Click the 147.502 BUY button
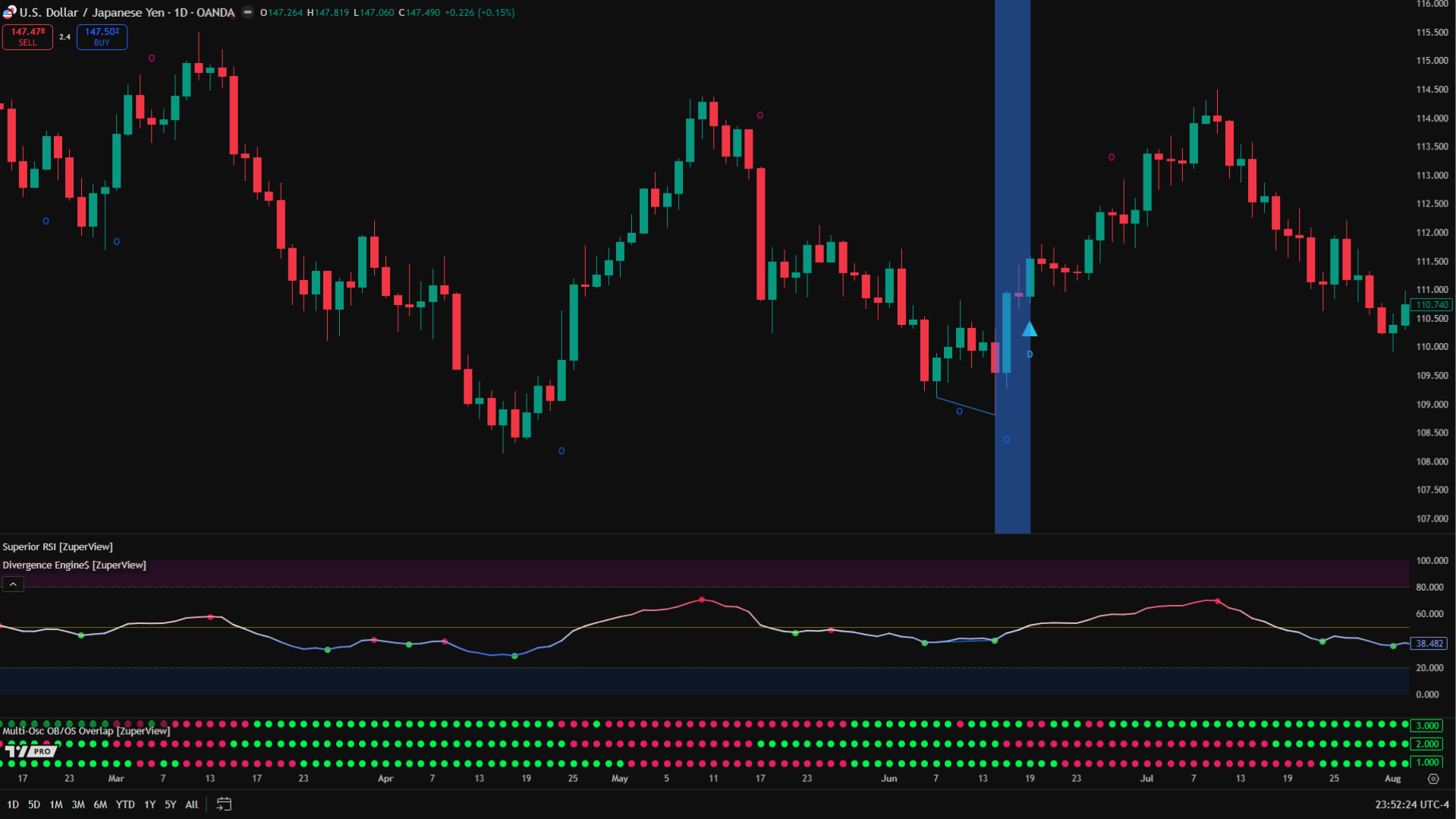Viewport: 1456px width, 819px height. (x=102, y=36)
